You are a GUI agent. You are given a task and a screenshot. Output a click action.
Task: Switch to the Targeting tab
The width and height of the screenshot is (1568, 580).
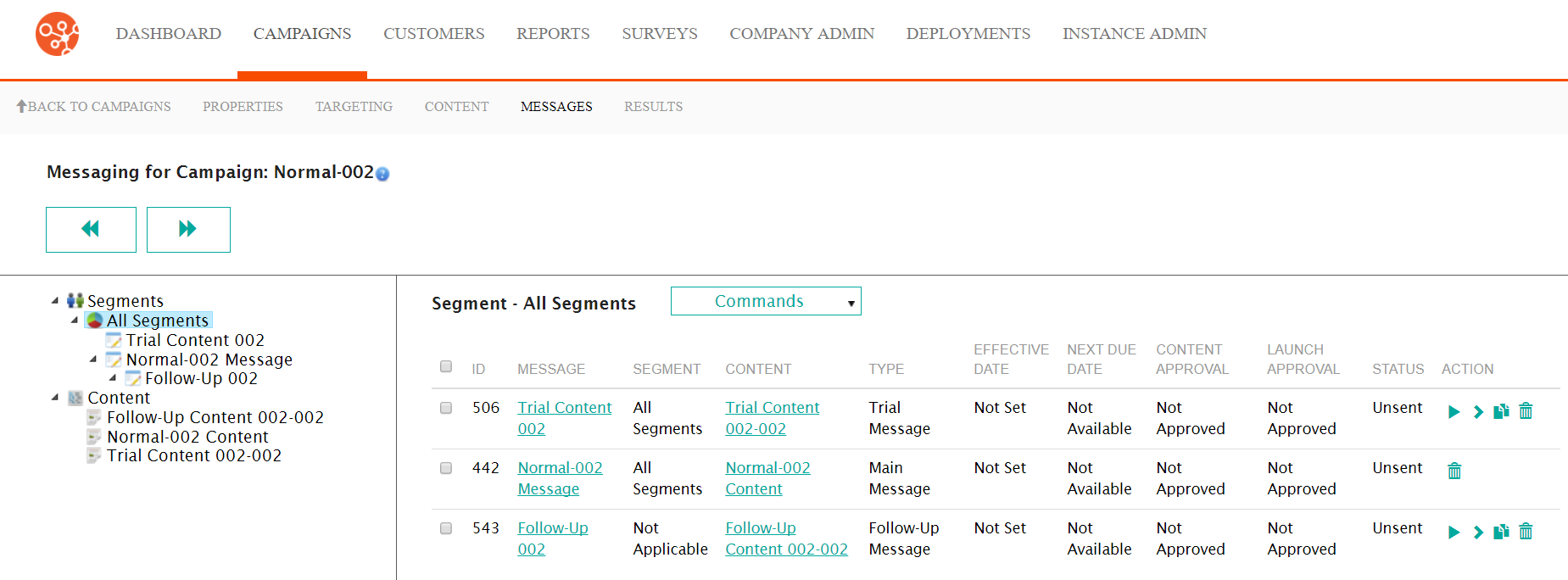click(x=354, y=107)
